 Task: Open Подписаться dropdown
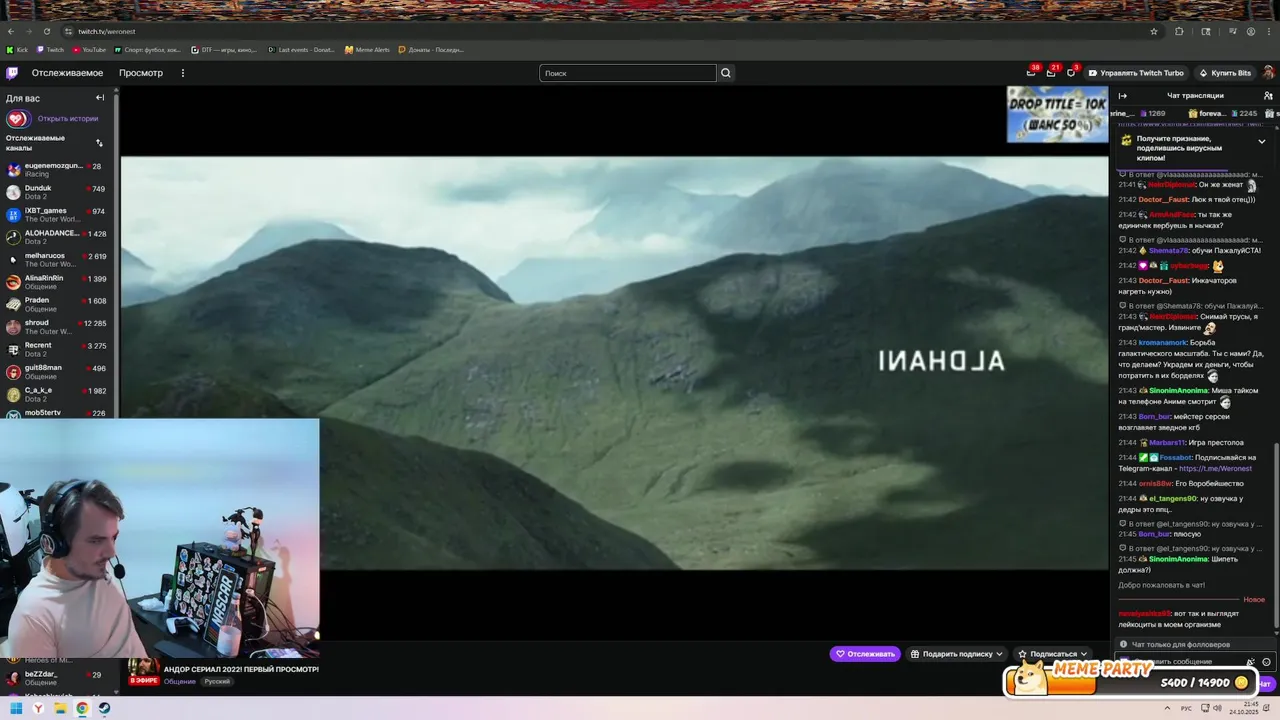click(x=1052, y=654)
